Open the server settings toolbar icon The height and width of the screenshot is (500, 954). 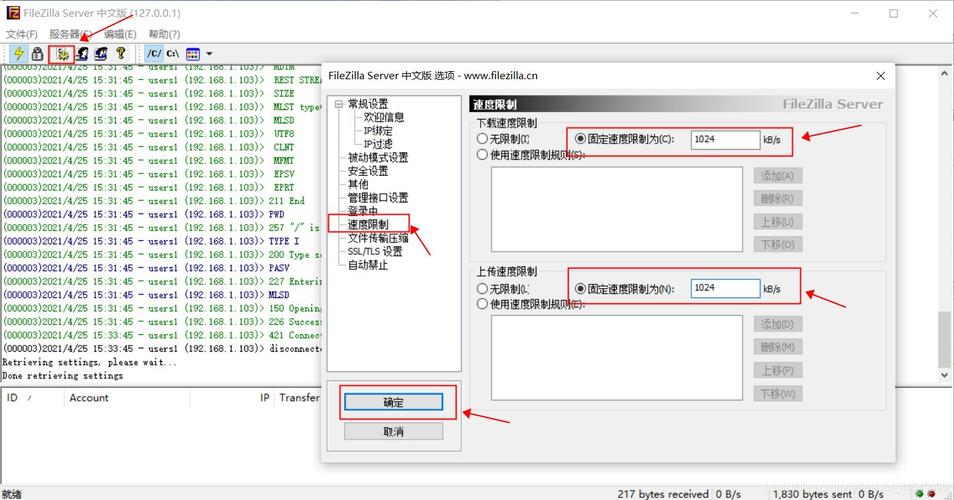pos(62,54)
